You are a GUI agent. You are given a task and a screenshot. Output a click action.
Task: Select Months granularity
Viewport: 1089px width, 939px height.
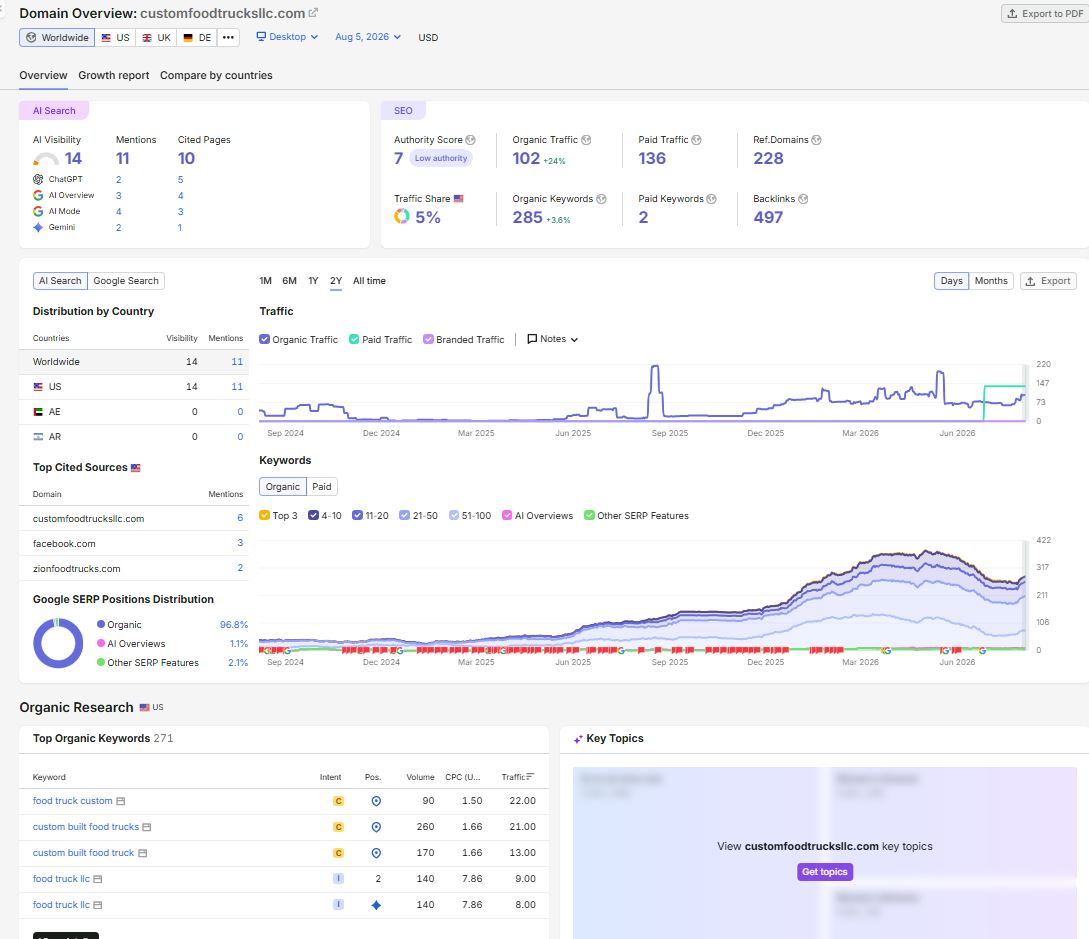point(990,281)
